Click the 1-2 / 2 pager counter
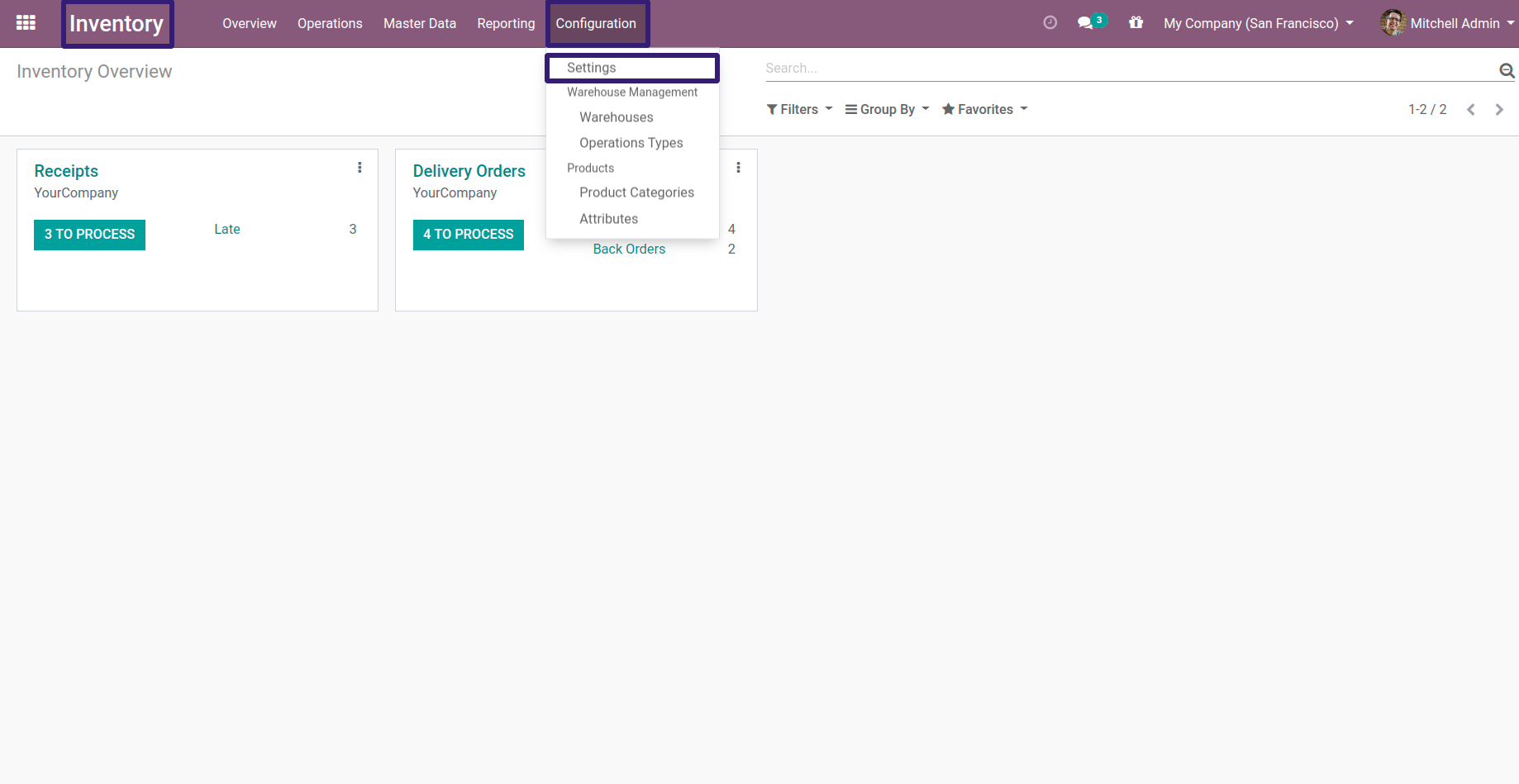The width and height of the screenshot is (1519, 784). [1427, 109]
